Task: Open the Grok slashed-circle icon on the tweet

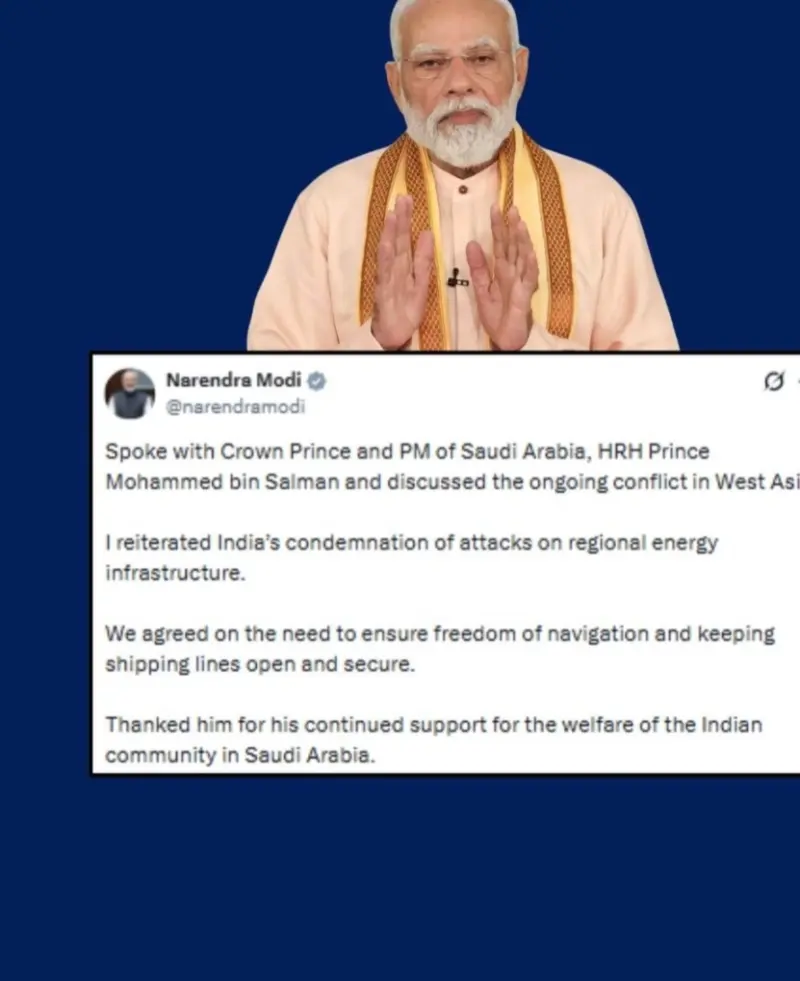Action: [774, 380]
